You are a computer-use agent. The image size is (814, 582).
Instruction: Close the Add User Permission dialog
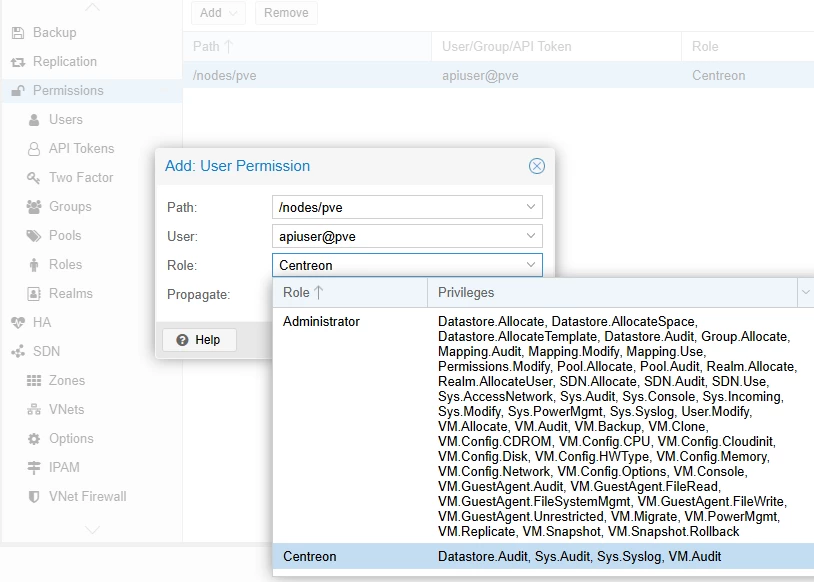click(x=537, y=166)
